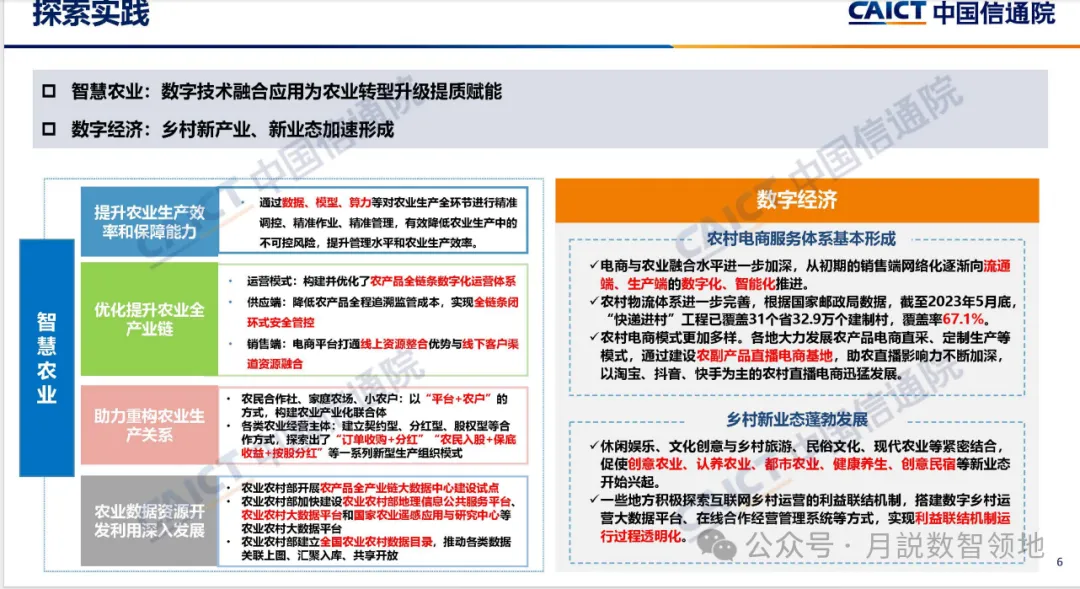1080x589 pixels.
Task: Click the red coverage rate 67.1%
Action: [x=963, y=320]
